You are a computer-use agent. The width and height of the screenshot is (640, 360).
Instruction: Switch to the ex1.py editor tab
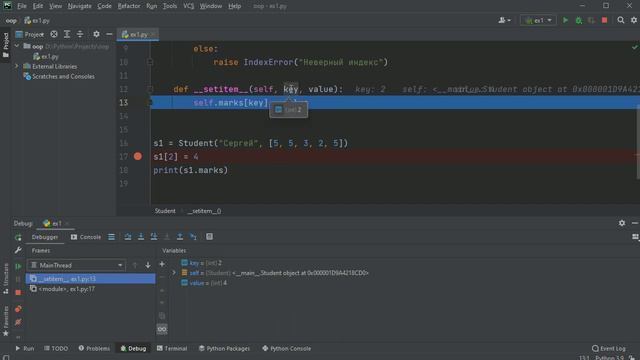[138, 35]
